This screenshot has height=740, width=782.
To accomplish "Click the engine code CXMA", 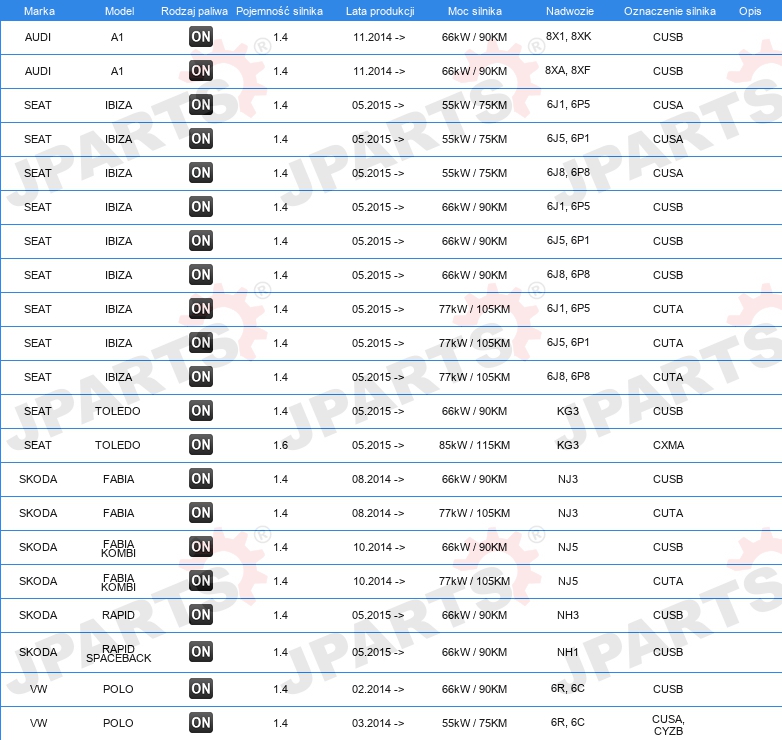I will [x=668, y=445].
